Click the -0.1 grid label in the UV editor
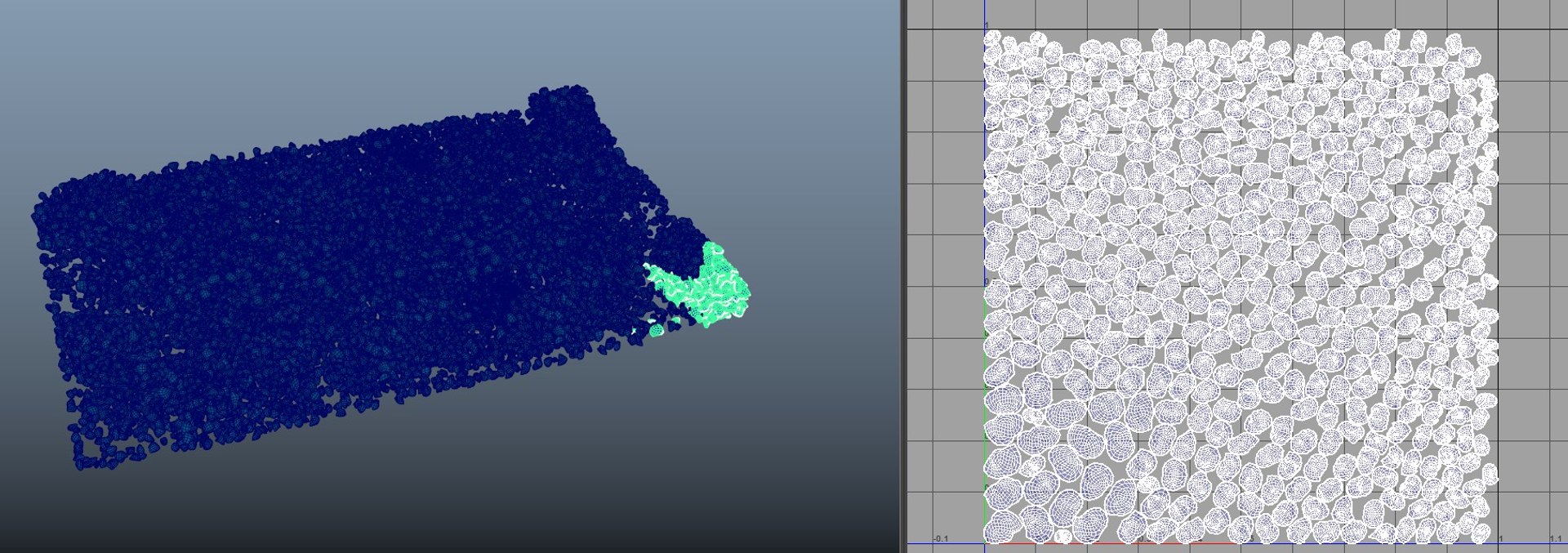This screenshot has width=1568, height=553. tap(941, 538)
